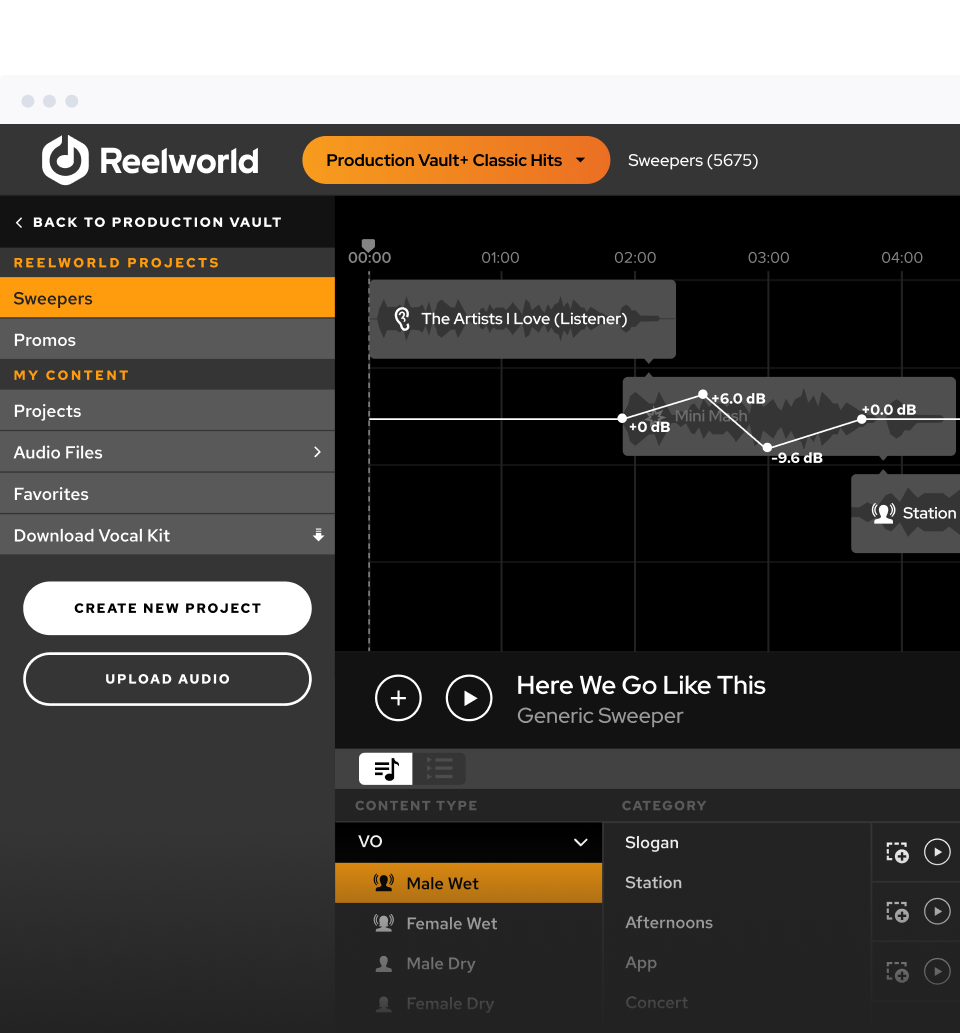Switch to the music playlist view icon
The height and width of the screenshot is (1033, 960).
(386, 768)
